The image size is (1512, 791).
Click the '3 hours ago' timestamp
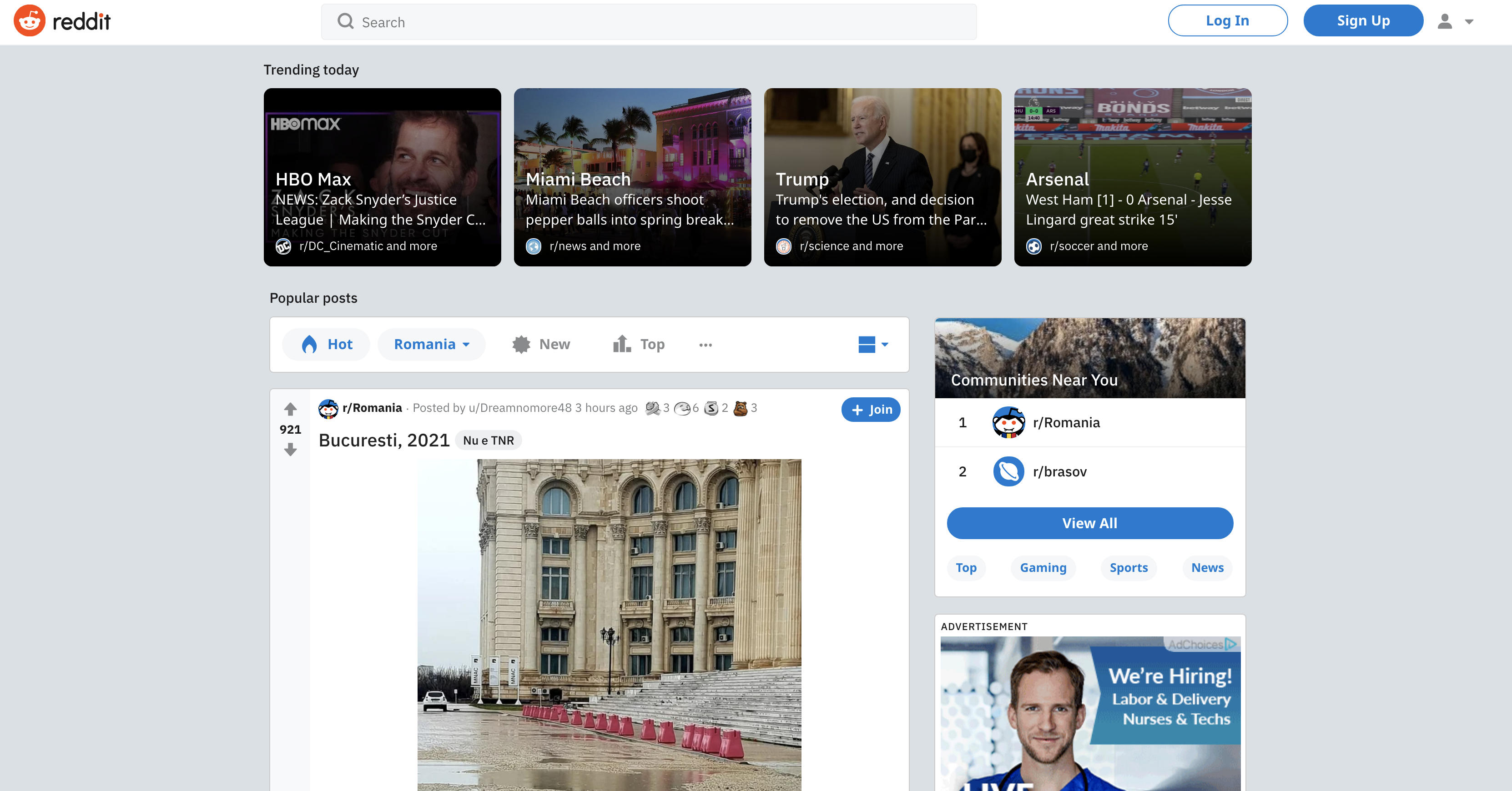pos(606,408)
